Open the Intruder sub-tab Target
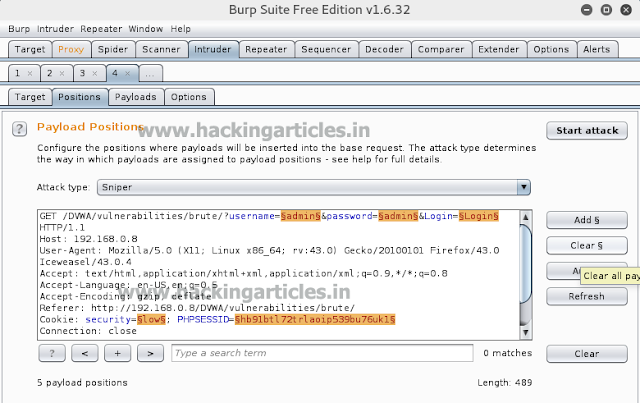640x403 pixels. (x=30, y=97)
